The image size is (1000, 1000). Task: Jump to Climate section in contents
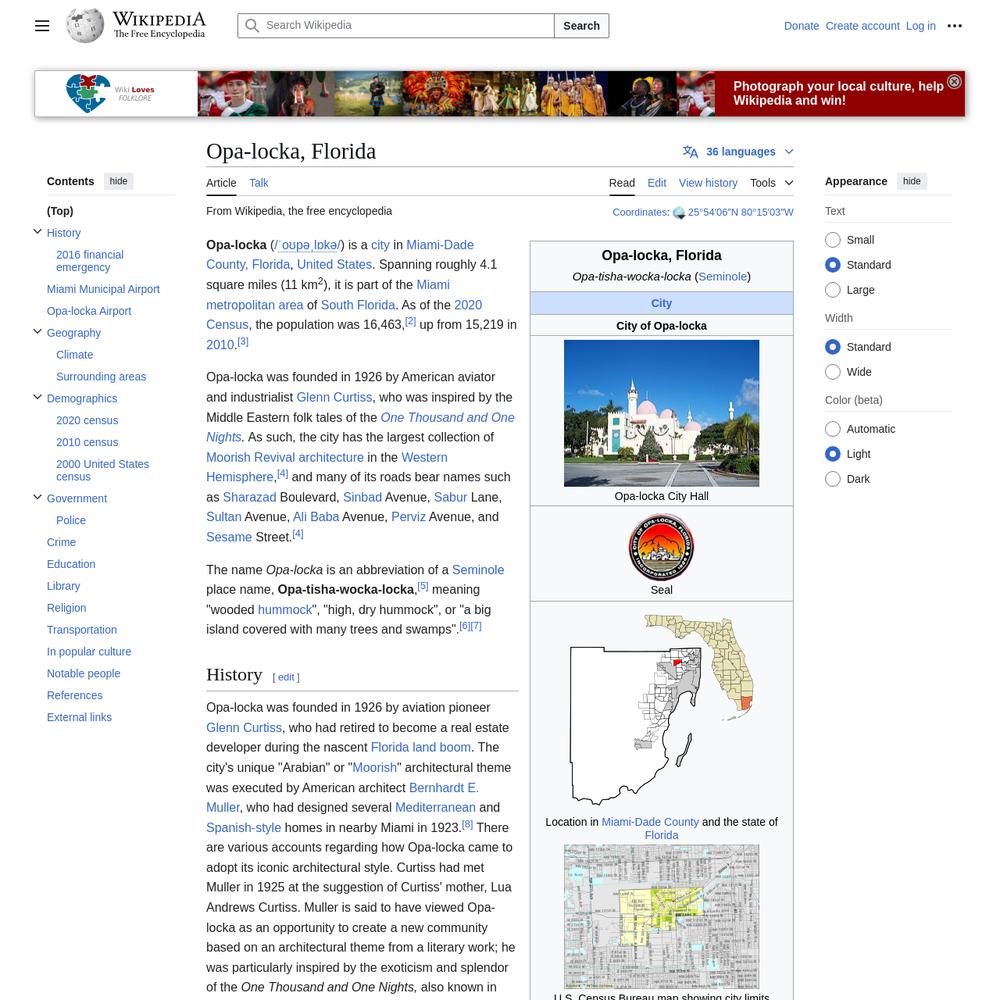[75, 355]
